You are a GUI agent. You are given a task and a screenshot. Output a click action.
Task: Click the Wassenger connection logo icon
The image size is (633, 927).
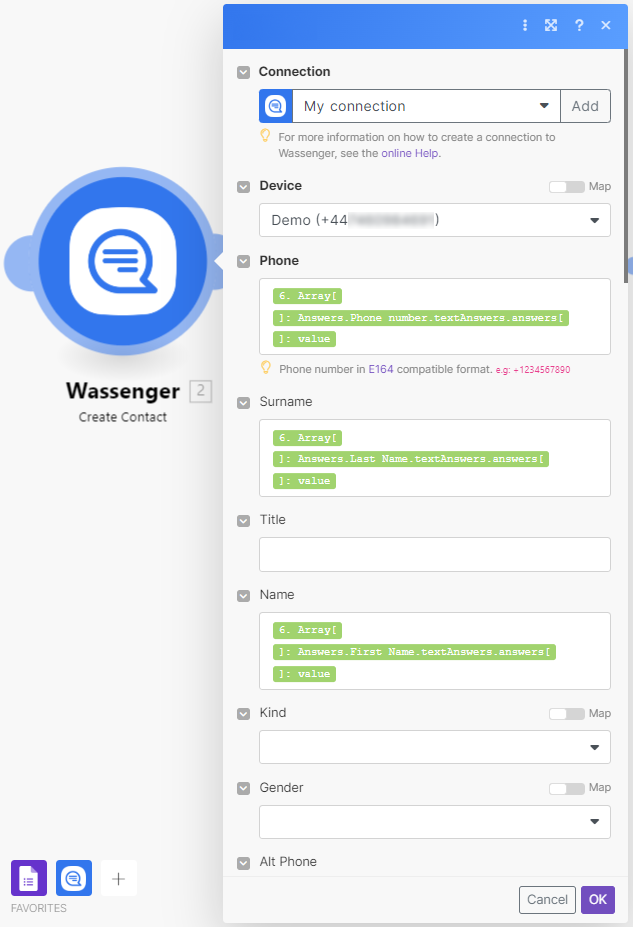point(276,106)
